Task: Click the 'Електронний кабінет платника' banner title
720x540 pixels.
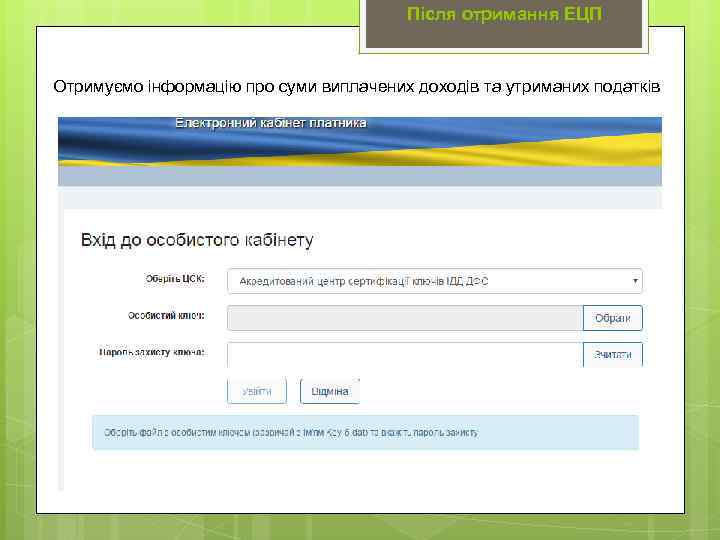Action: click(x=271, y=123)
